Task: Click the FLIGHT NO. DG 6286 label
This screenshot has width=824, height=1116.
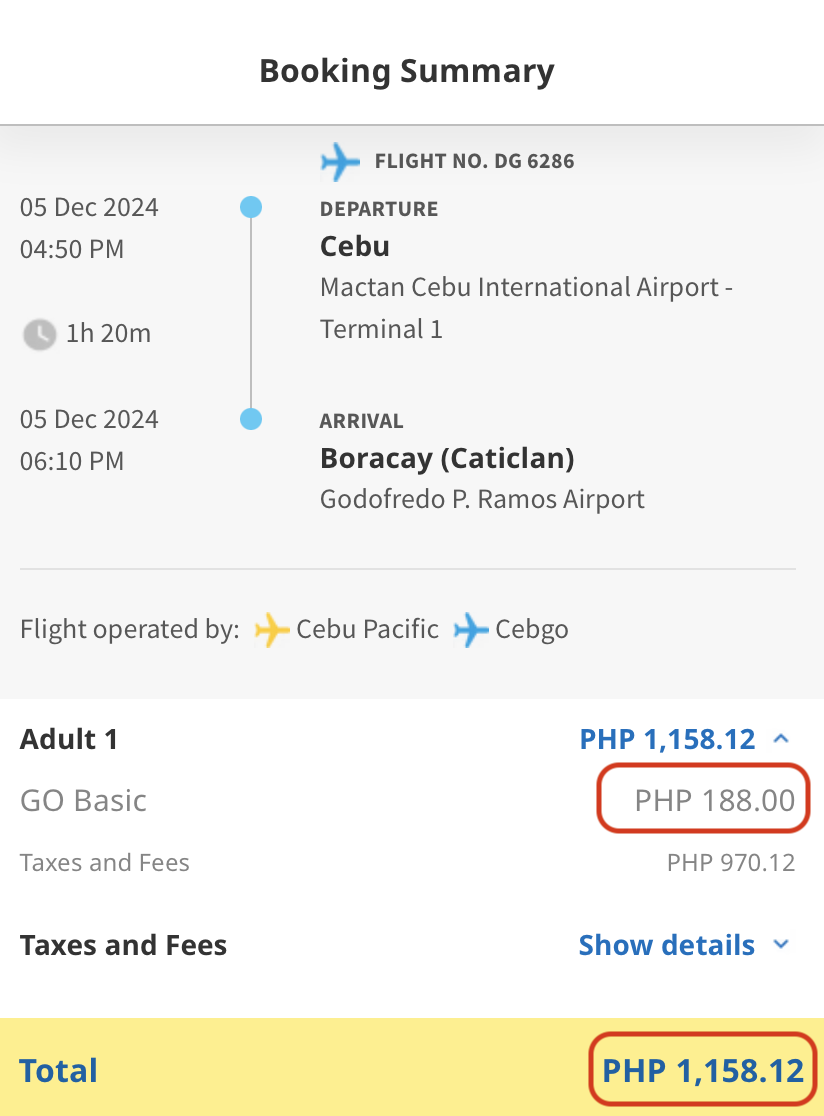Action: [475, 162]
